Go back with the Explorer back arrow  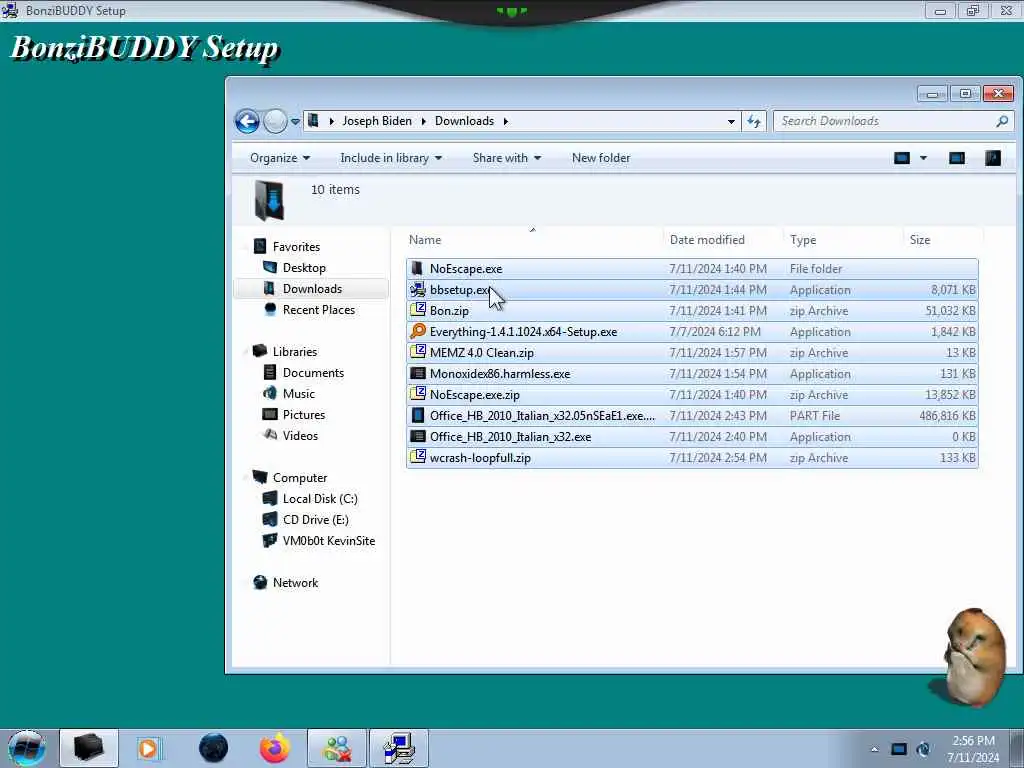(247, 121)
